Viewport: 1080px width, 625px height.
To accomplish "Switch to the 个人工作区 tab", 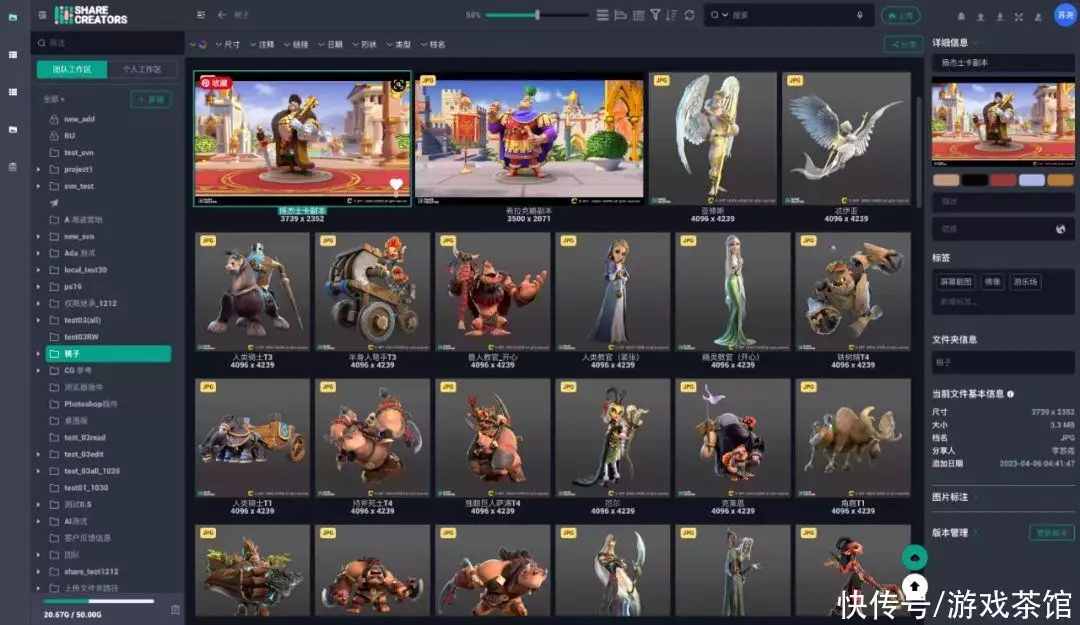I will 142,70.
